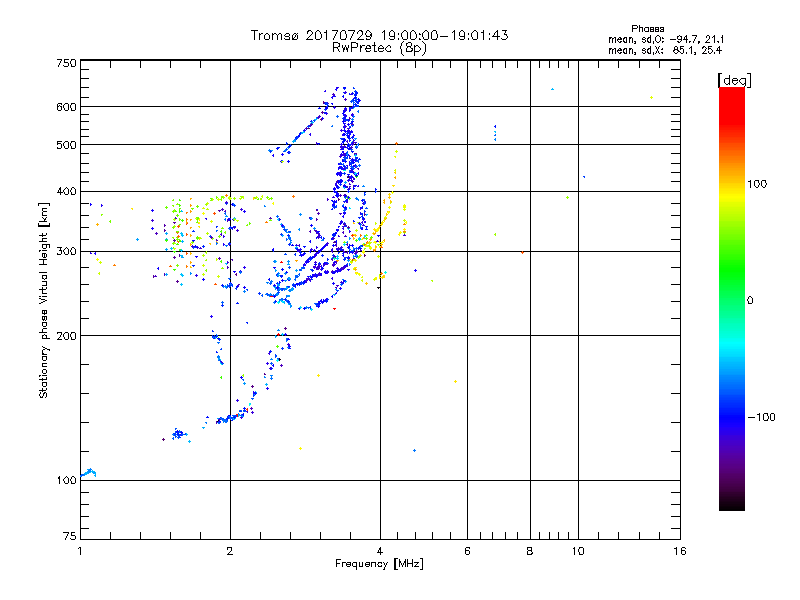The image size is (800, 600).
Task: Click the 'Frequency [MHz]' axis title
Action: [379, 564]
